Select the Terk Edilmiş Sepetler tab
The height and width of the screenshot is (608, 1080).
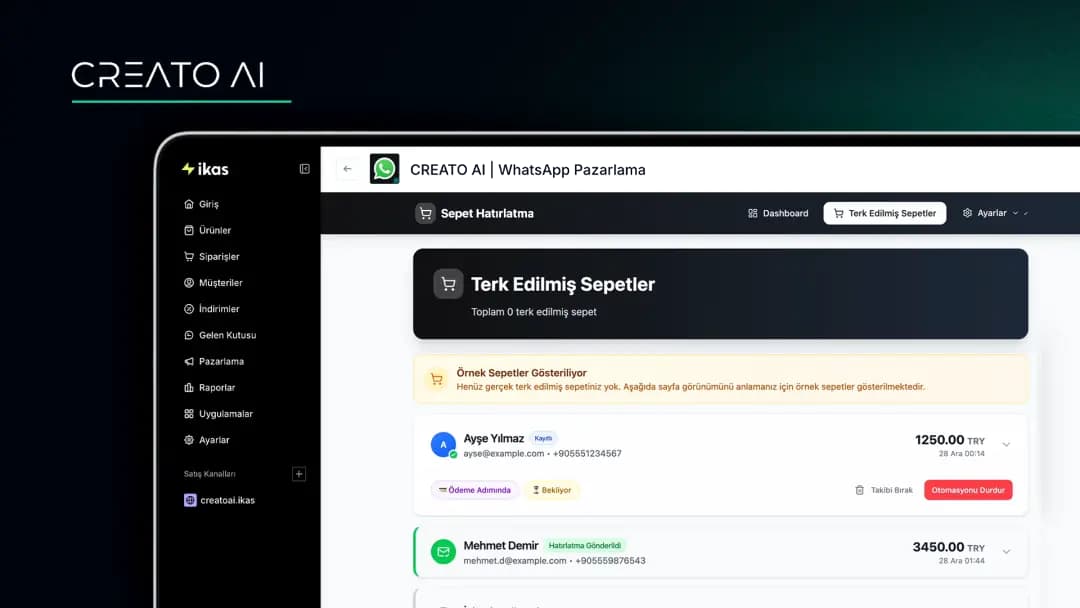[x=884, y=213]
